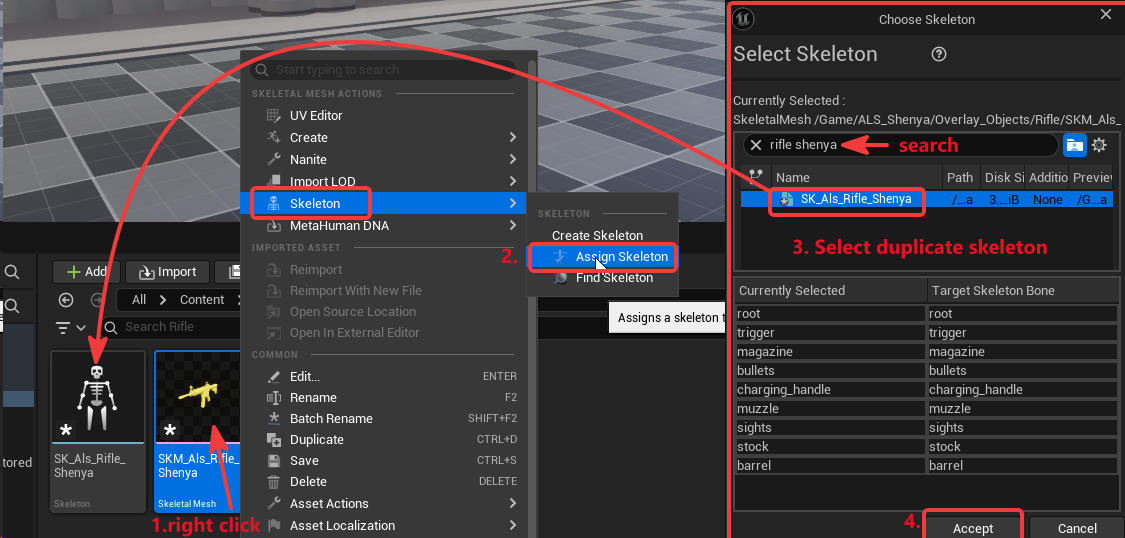Click the magazine Target Skeleton Bone cell

coord(1022,351)
